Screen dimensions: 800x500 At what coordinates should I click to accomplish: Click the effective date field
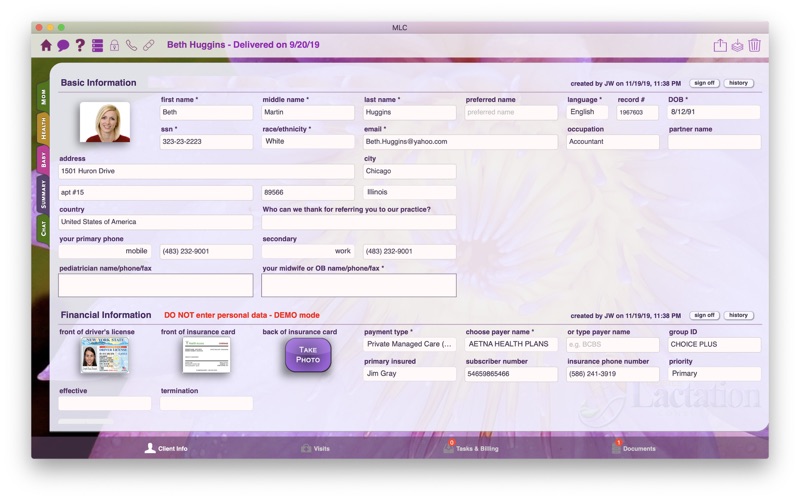[x=105, y=404]
